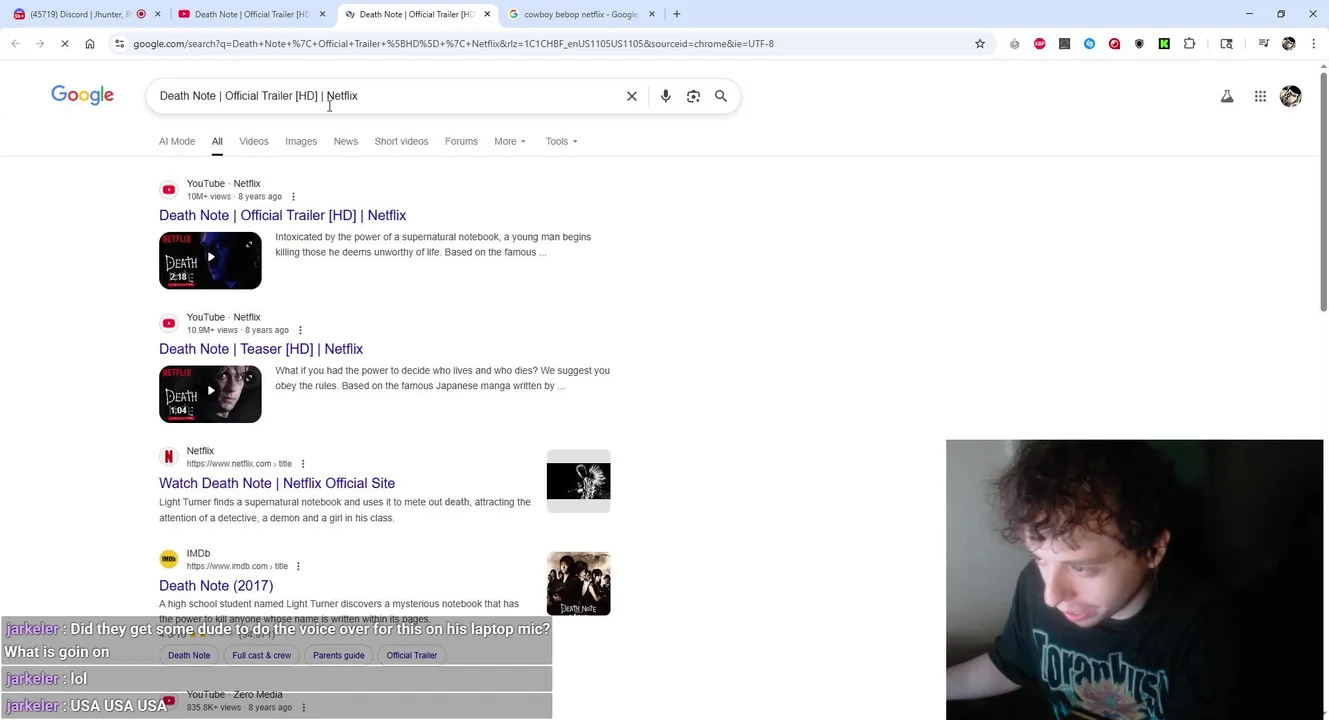Close the cowboy bebop netflix tab

pyautogui.click(x=652, y=14)
